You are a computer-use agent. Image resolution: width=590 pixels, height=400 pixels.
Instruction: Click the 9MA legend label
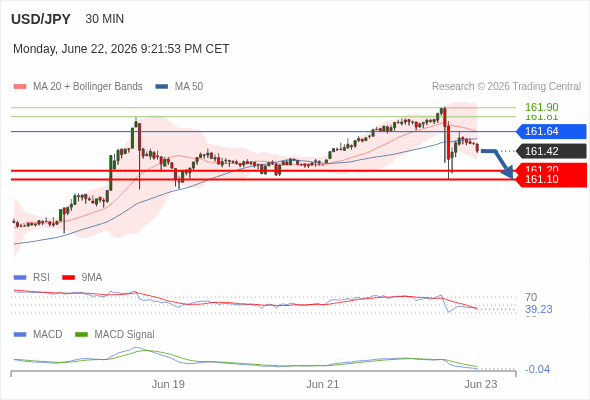coord(92,278)
